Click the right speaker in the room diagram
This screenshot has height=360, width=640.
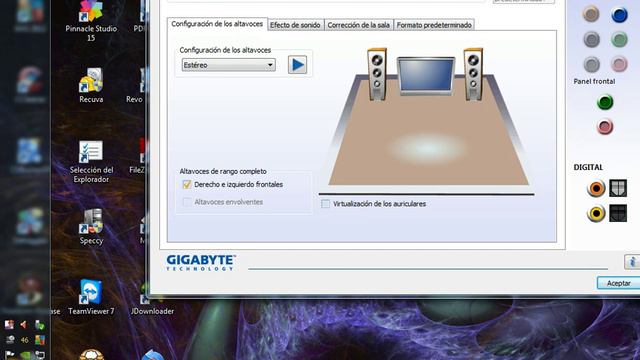click(473, 74)
